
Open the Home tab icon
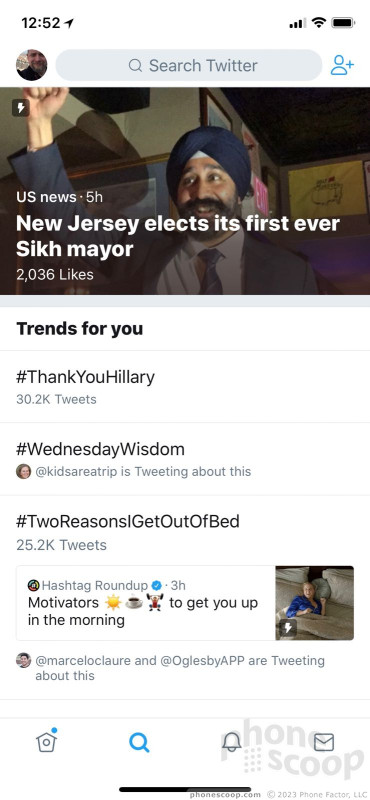[x=46, y=741]
